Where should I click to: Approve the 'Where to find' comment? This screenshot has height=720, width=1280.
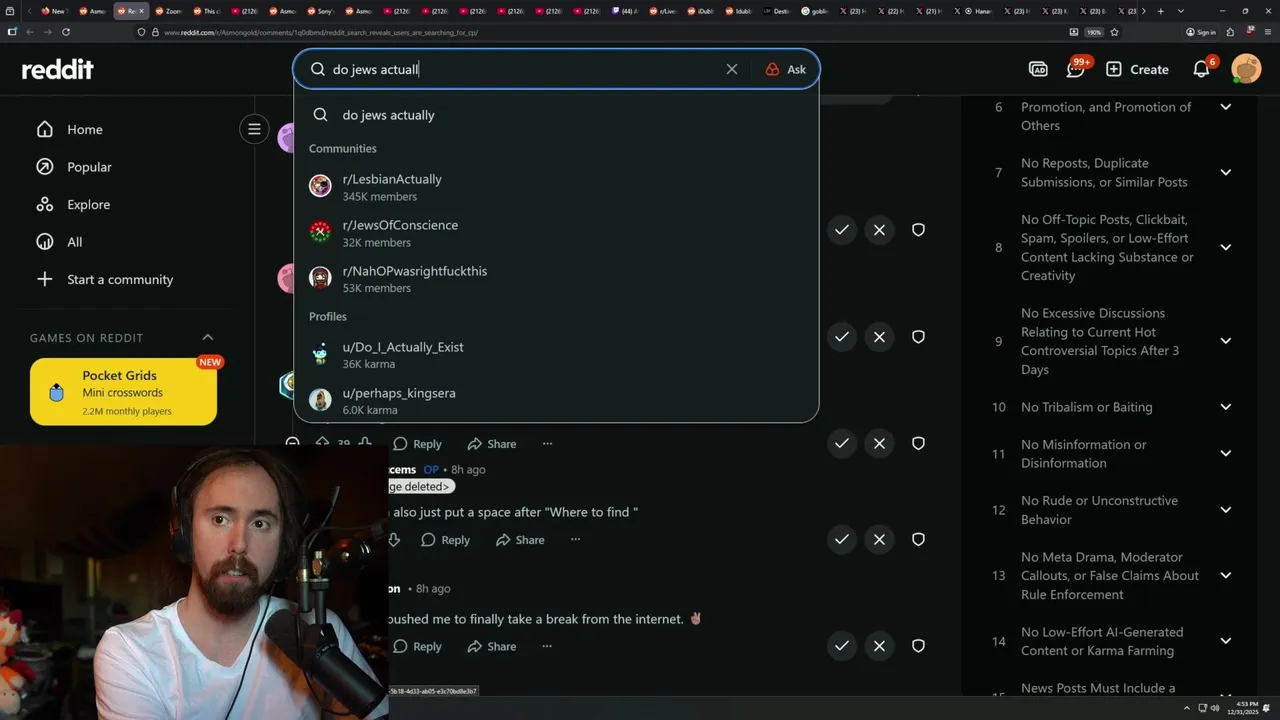(x=842, y=539)
